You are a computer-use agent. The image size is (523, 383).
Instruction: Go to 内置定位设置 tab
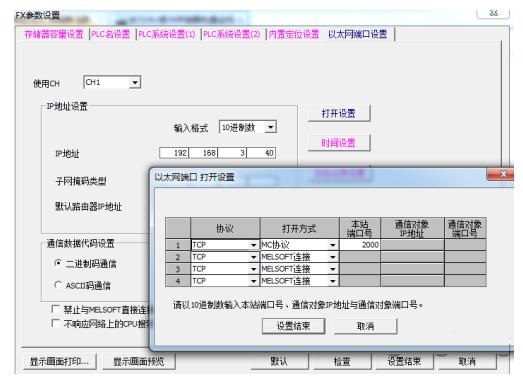[x=294, y=34]
